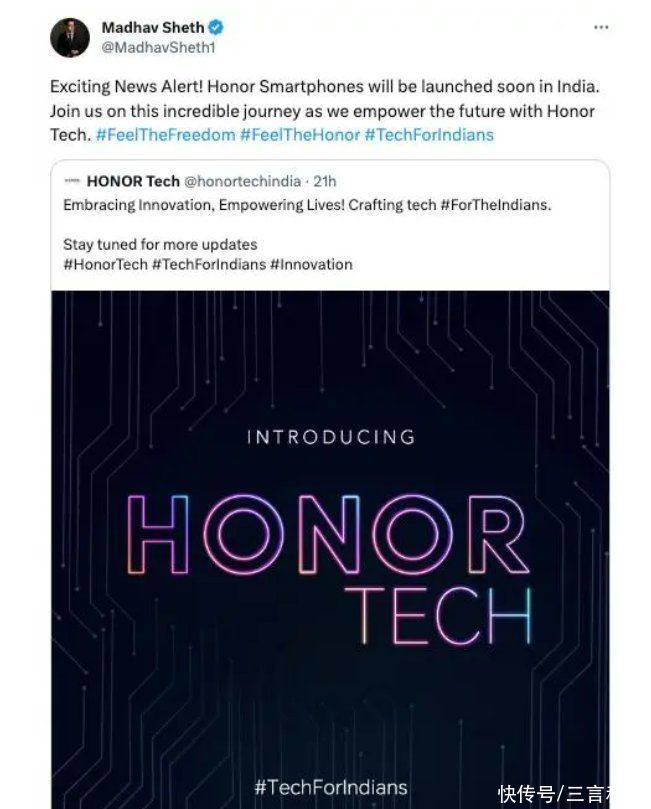The width and height of the screenshot is (651, 809).
Task: Click the 21h timestamp
Action: [324, 181]
